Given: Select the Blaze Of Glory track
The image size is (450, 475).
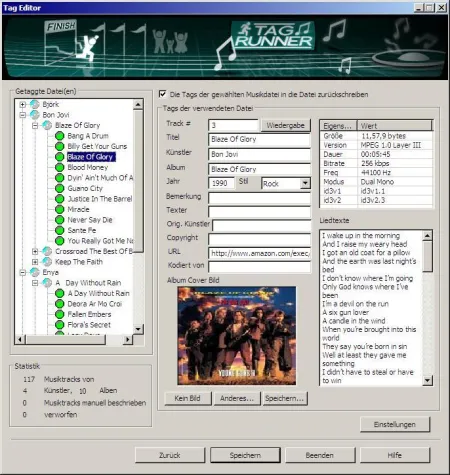Looking at the screenshot, I should point(91,157).
